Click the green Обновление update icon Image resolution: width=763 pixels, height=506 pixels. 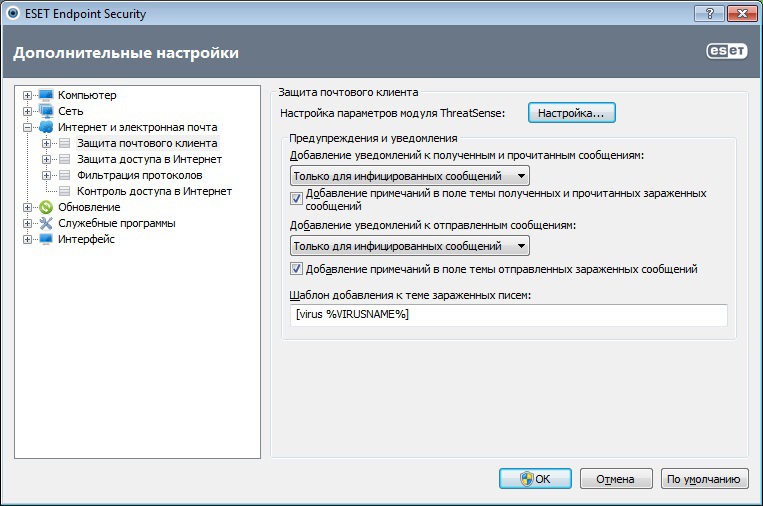click(x=45, y=207)
